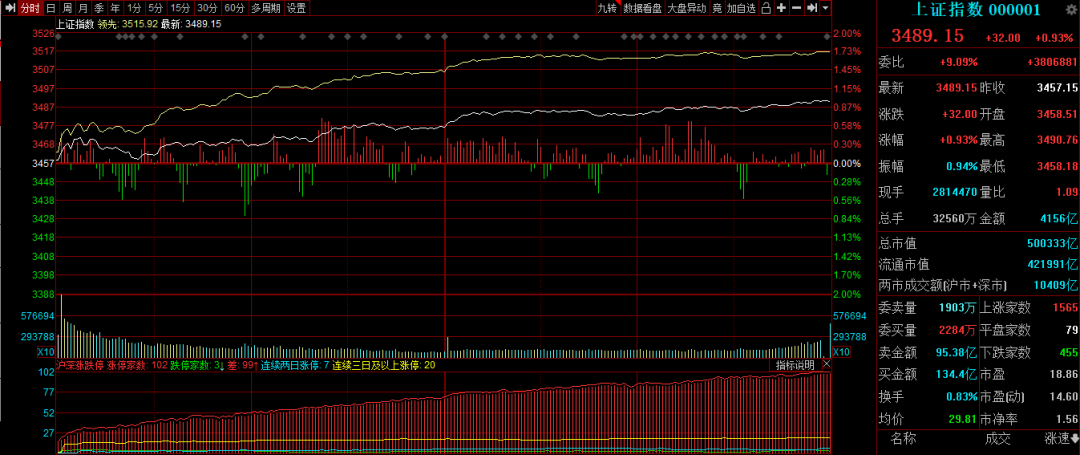Image resolution: width=1080 pixels, height=455 pixels.
Task: Switch to 周 weekly chart tab
Action: [x=67, y=8]
